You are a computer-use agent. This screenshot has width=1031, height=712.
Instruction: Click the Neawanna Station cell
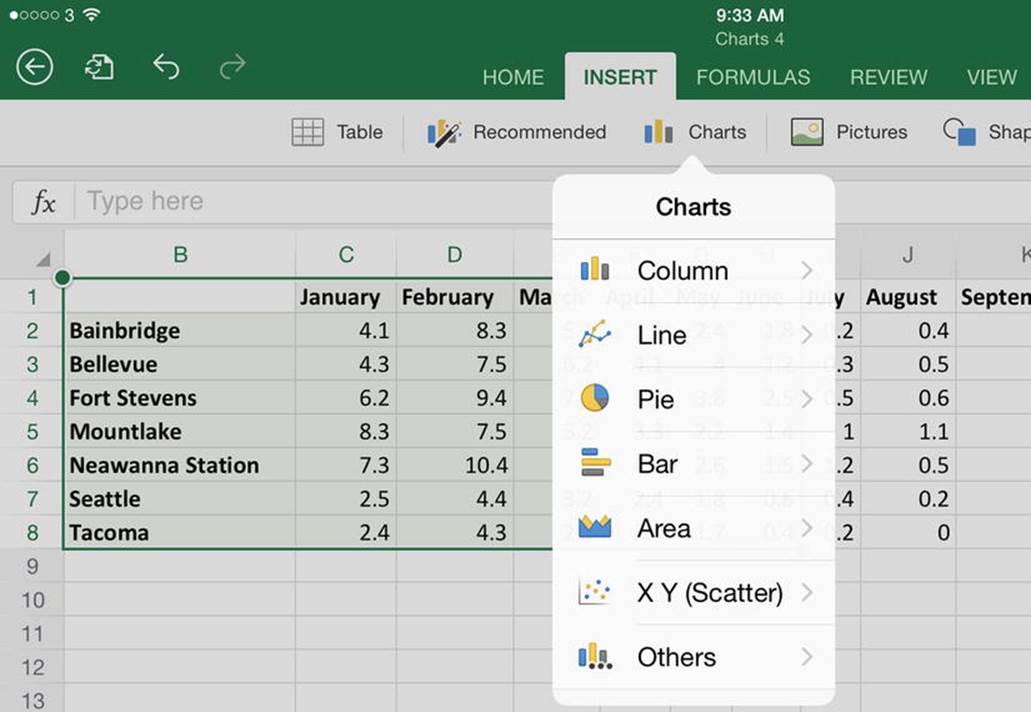(x=180, y=465)
